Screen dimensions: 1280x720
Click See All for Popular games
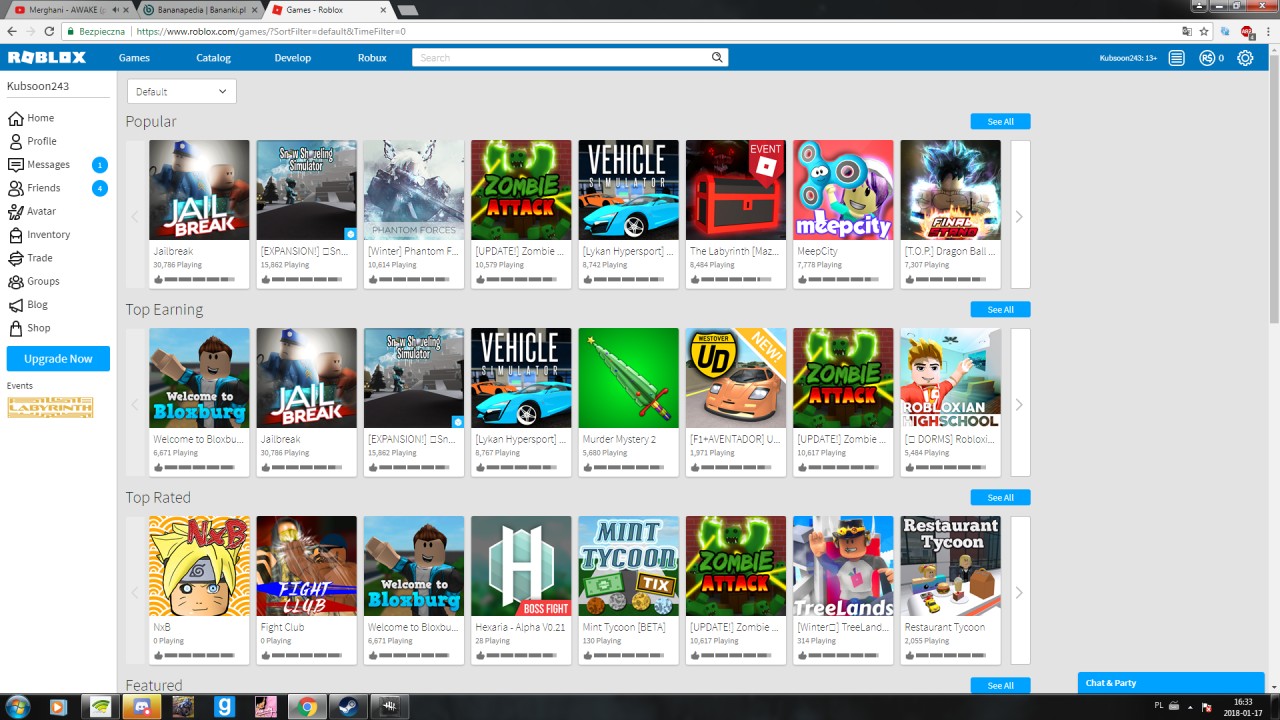pyautogui.click(x=1000, y=121)
